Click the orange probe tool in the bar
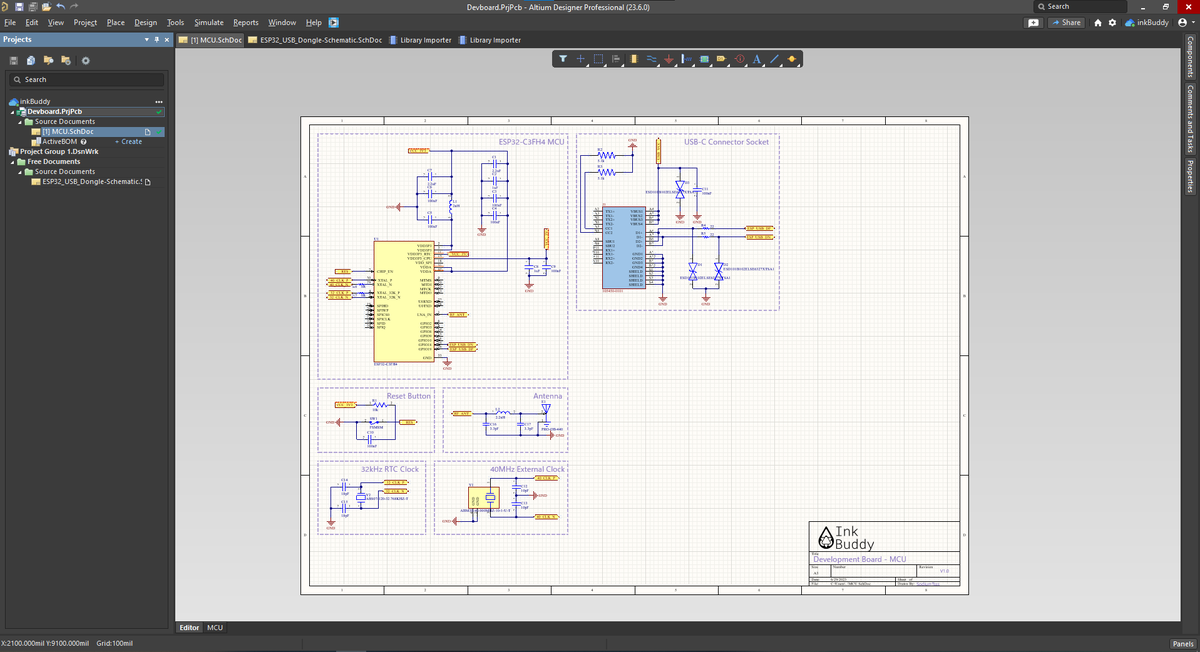Viewport: 1200px width, 652px height. (792, 59)
